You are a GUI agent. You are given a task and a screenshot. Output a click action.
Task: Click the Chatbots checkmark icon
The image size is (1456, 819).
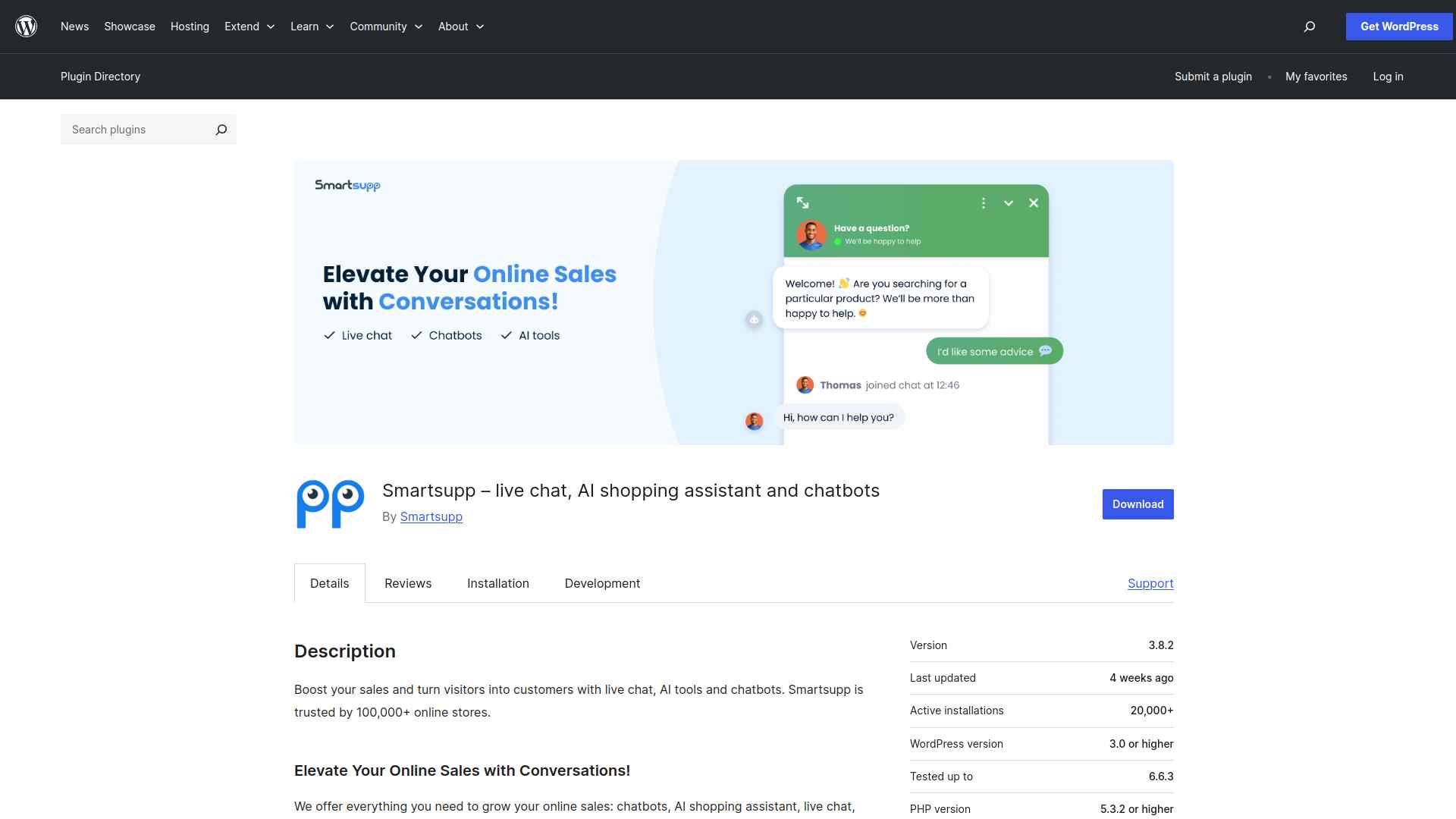tap(416, 335)
